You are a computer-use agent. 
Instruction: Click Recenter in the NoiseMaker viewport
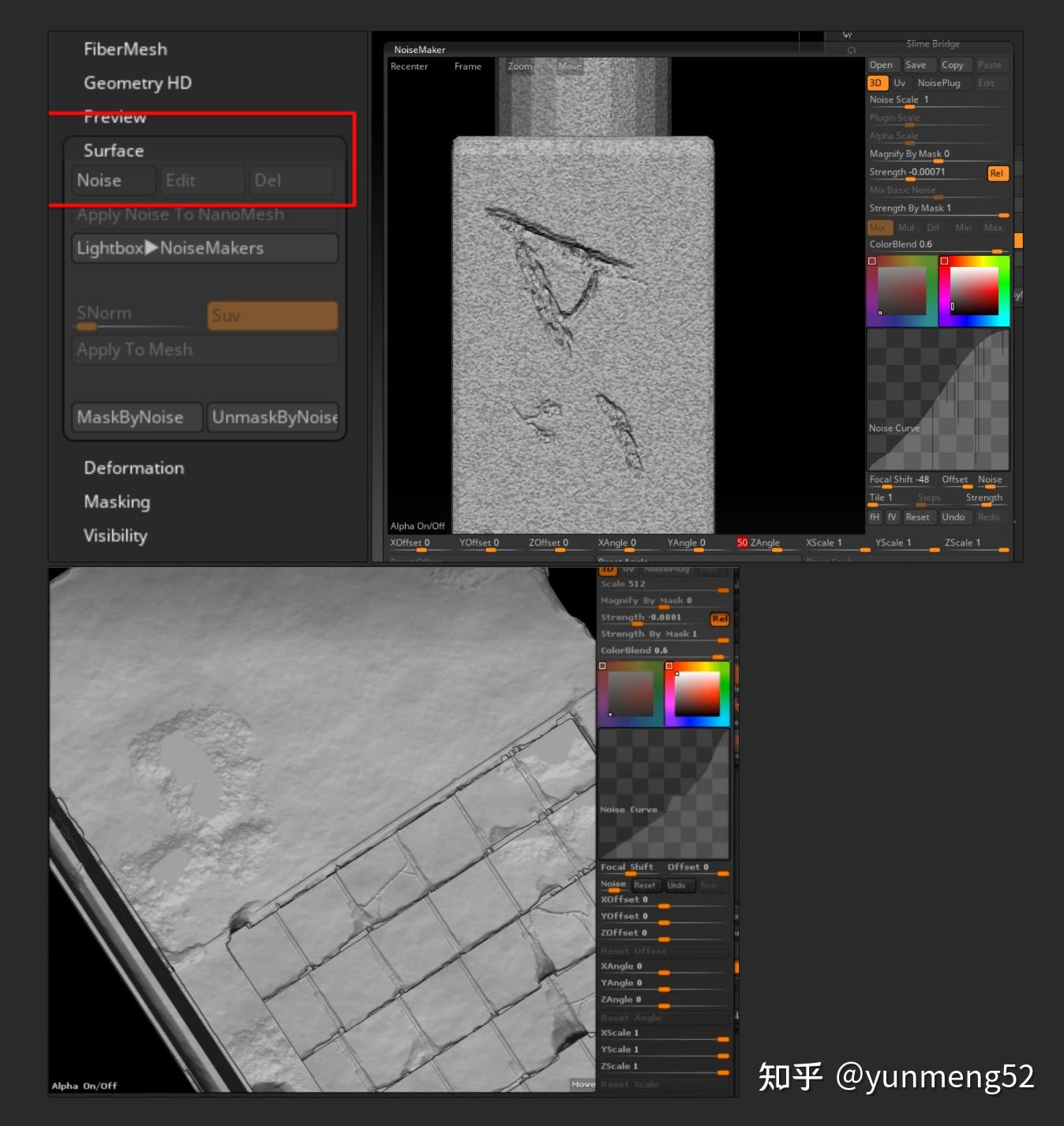[409, 66]
